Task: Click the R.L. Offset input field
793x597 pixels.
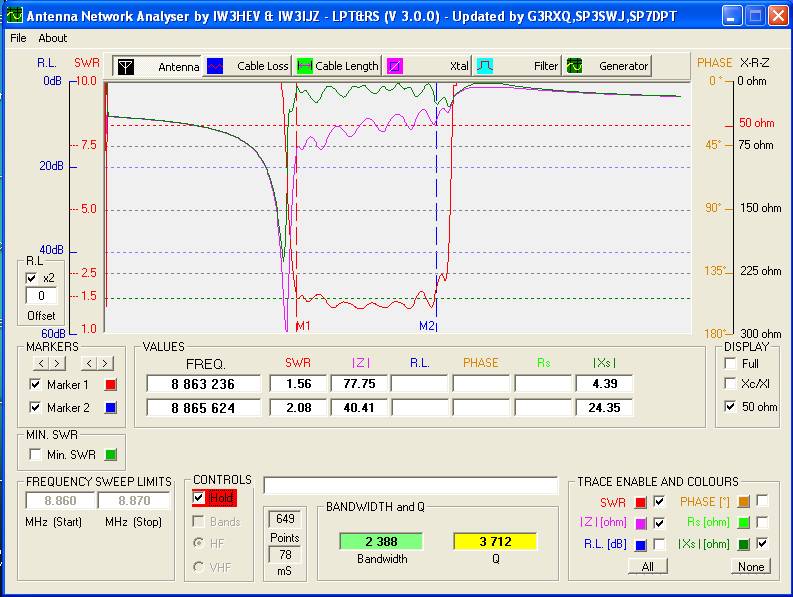Action: [41, 296]
